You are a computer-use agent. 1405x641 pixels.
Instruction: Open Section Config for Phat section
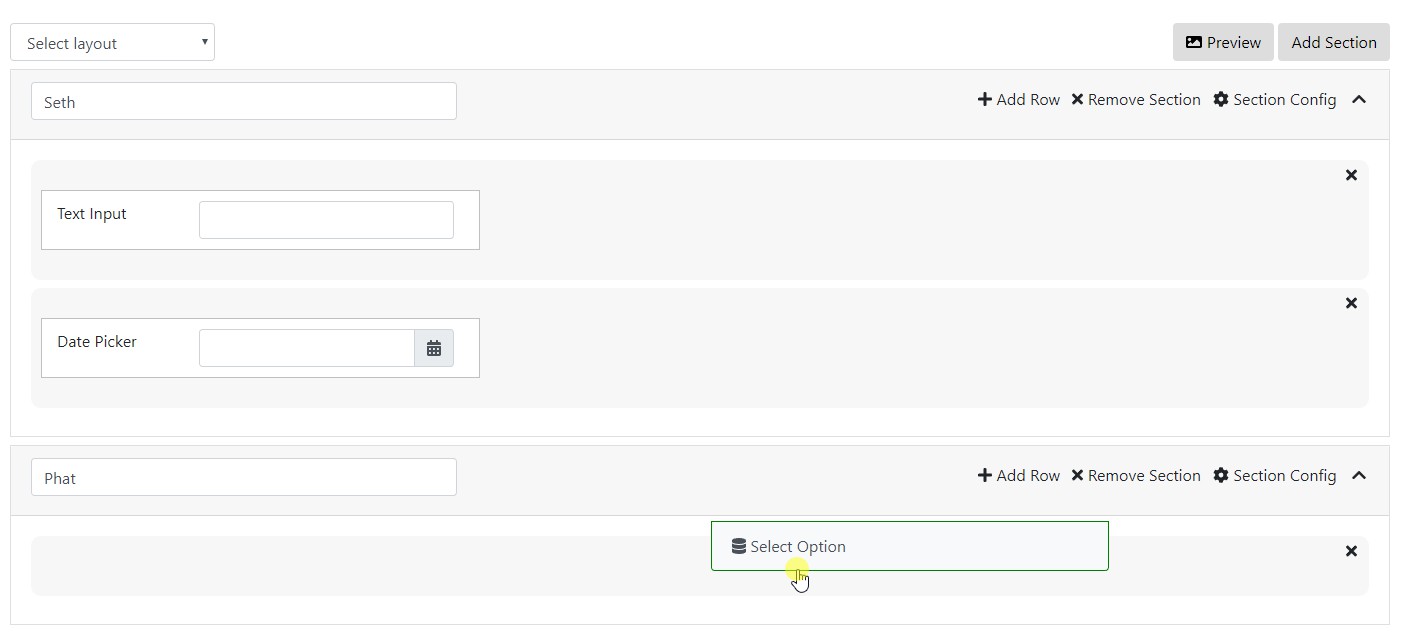[x=1275, y=476]
